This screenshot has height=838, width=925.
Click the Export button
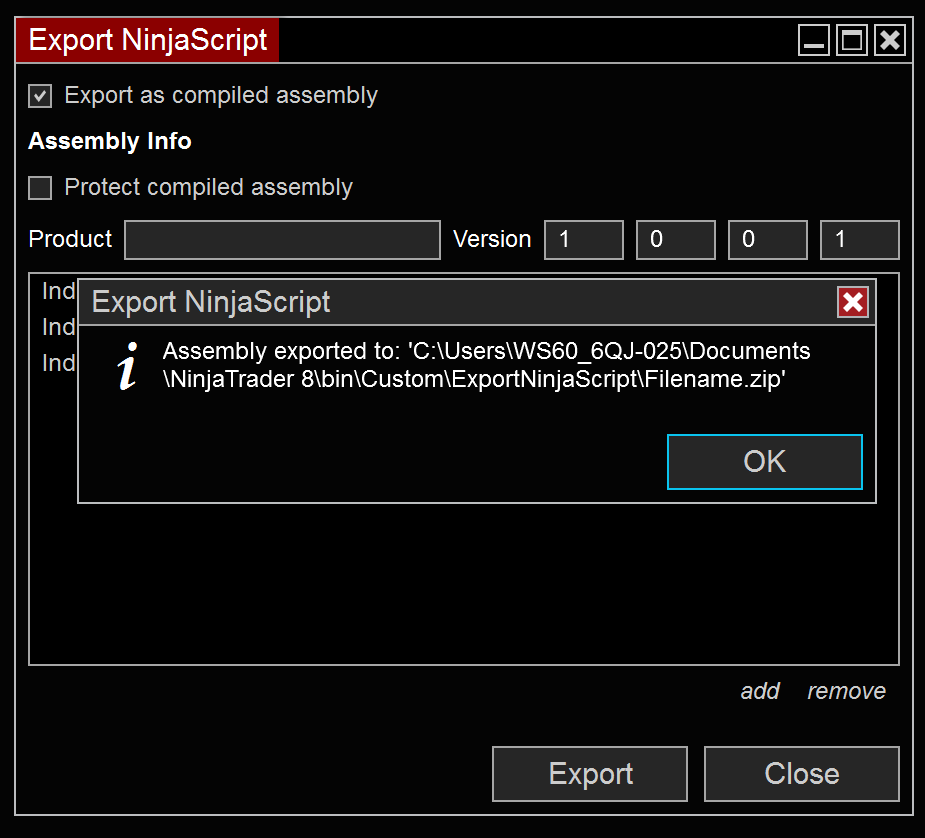590,774
